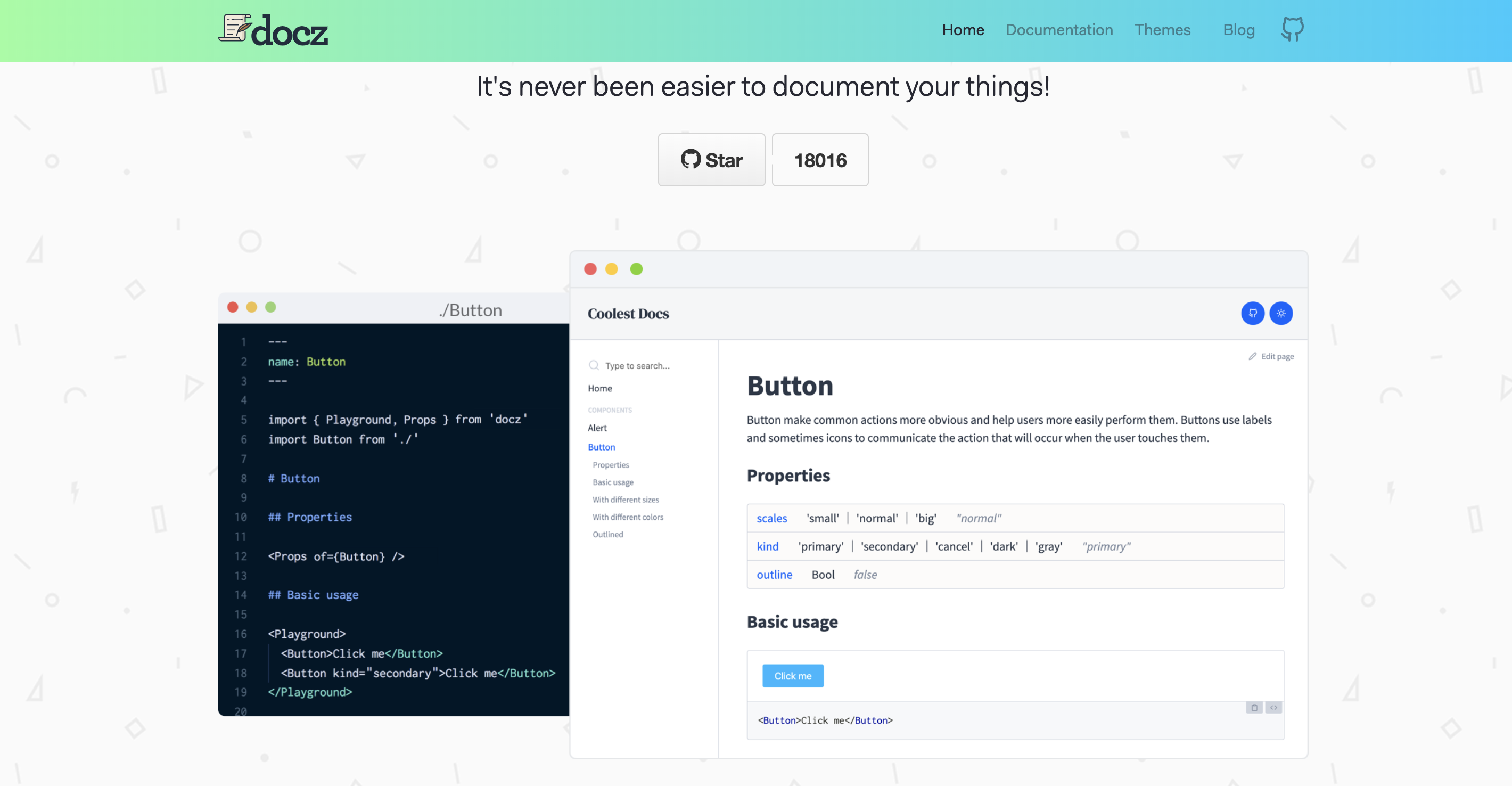Open With different colors sidebar link
This screenshot has width=1512, height=786.
click(628, 517)
